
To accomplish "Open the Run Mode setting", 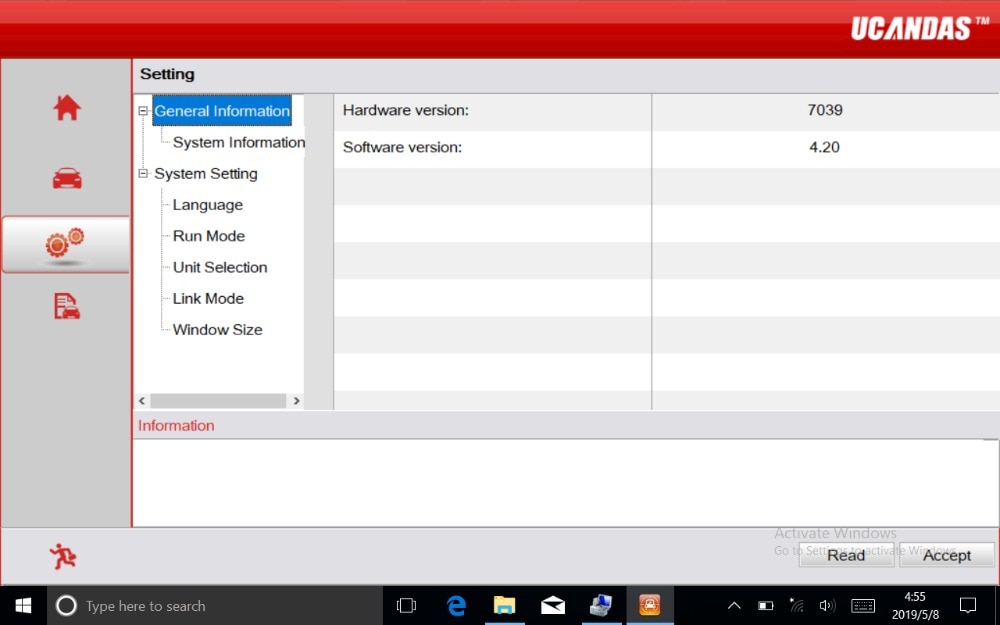I will point(209,236).
